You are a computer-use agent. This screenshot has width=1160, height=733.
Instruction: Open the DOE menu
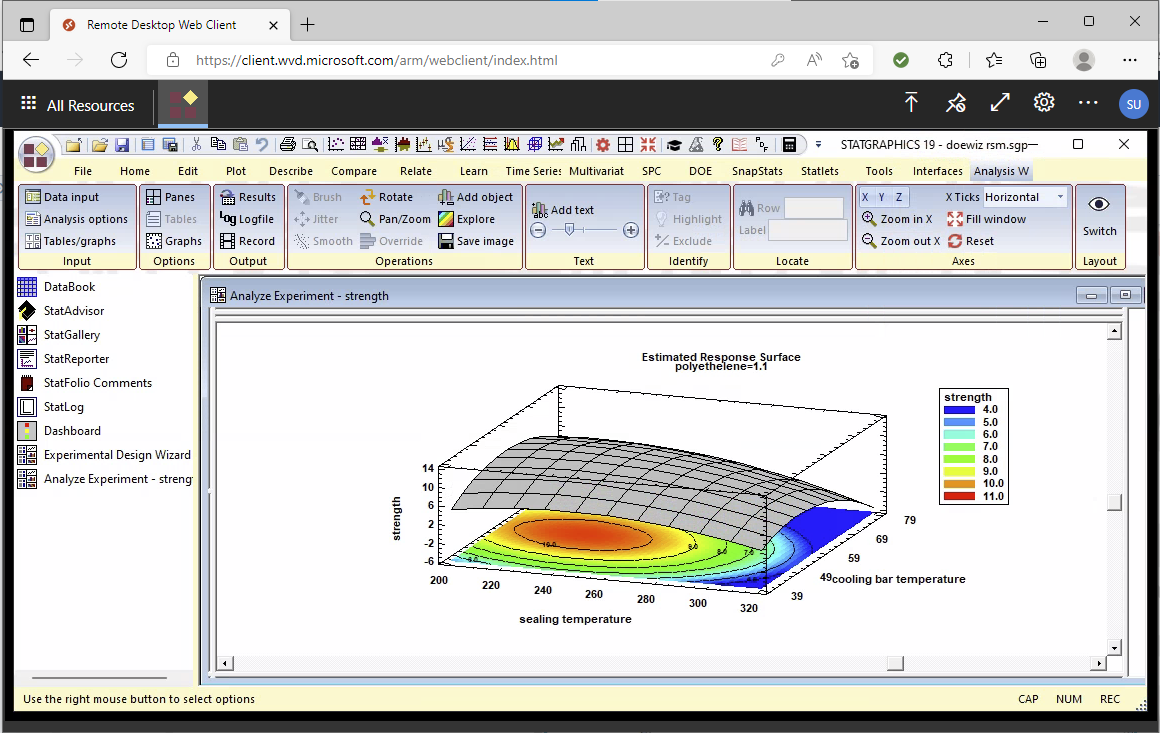coord(700,171)
